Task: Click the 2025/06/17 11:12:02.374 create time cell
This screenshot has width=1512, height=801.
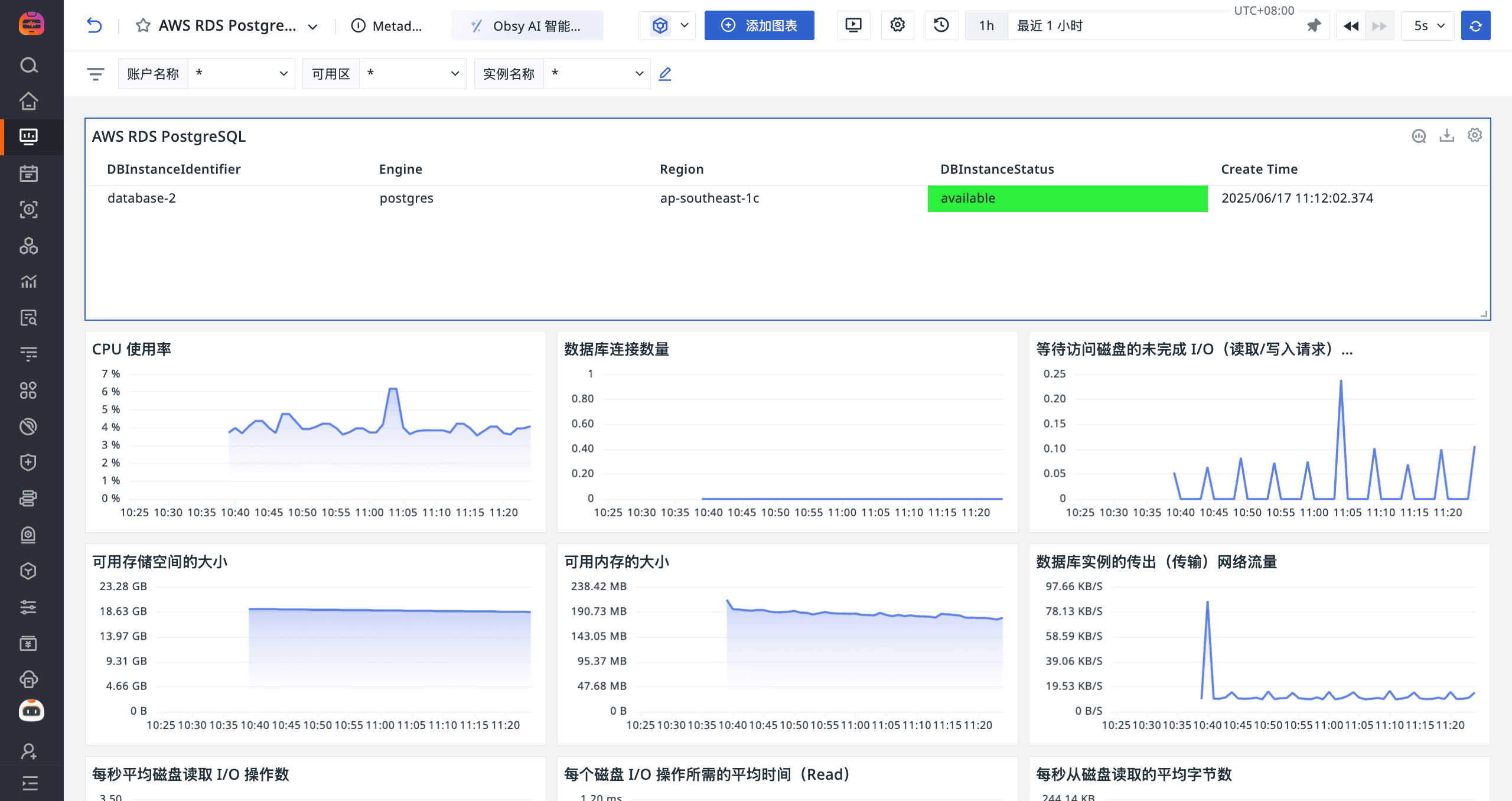Action: pos(1297,198)
